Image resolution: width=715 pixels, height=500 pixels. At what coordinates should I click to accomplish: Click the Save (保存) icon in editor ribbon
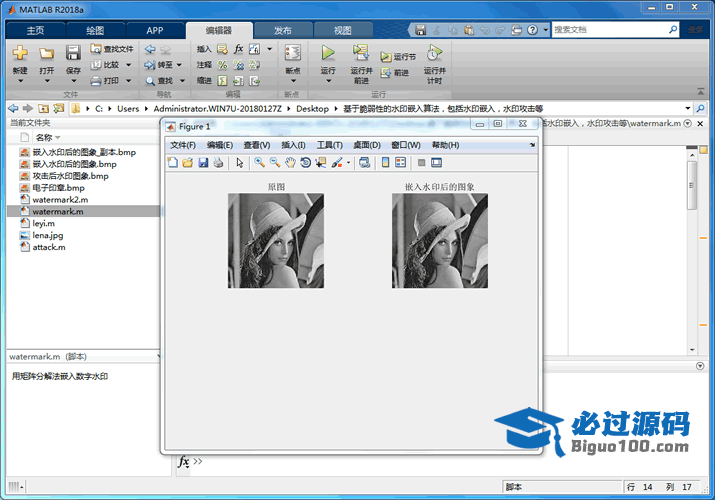(73, 53)
